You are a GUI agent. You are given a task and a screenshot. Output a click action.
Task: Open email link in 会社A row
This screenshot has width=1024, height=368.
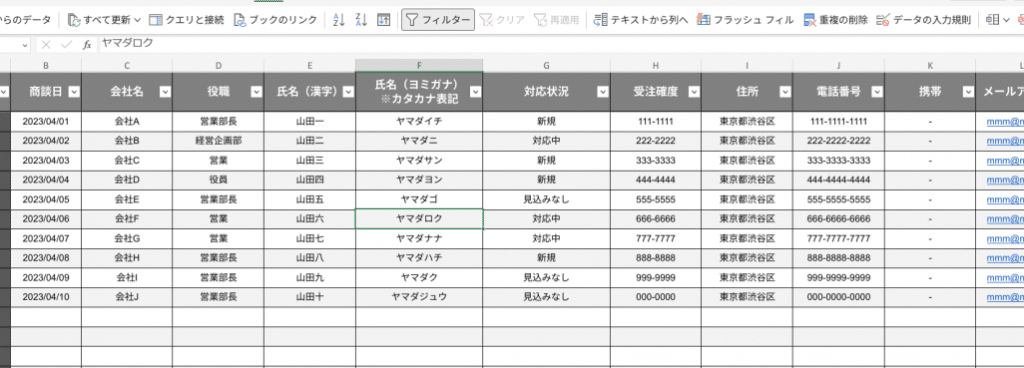coord(1005,122)
